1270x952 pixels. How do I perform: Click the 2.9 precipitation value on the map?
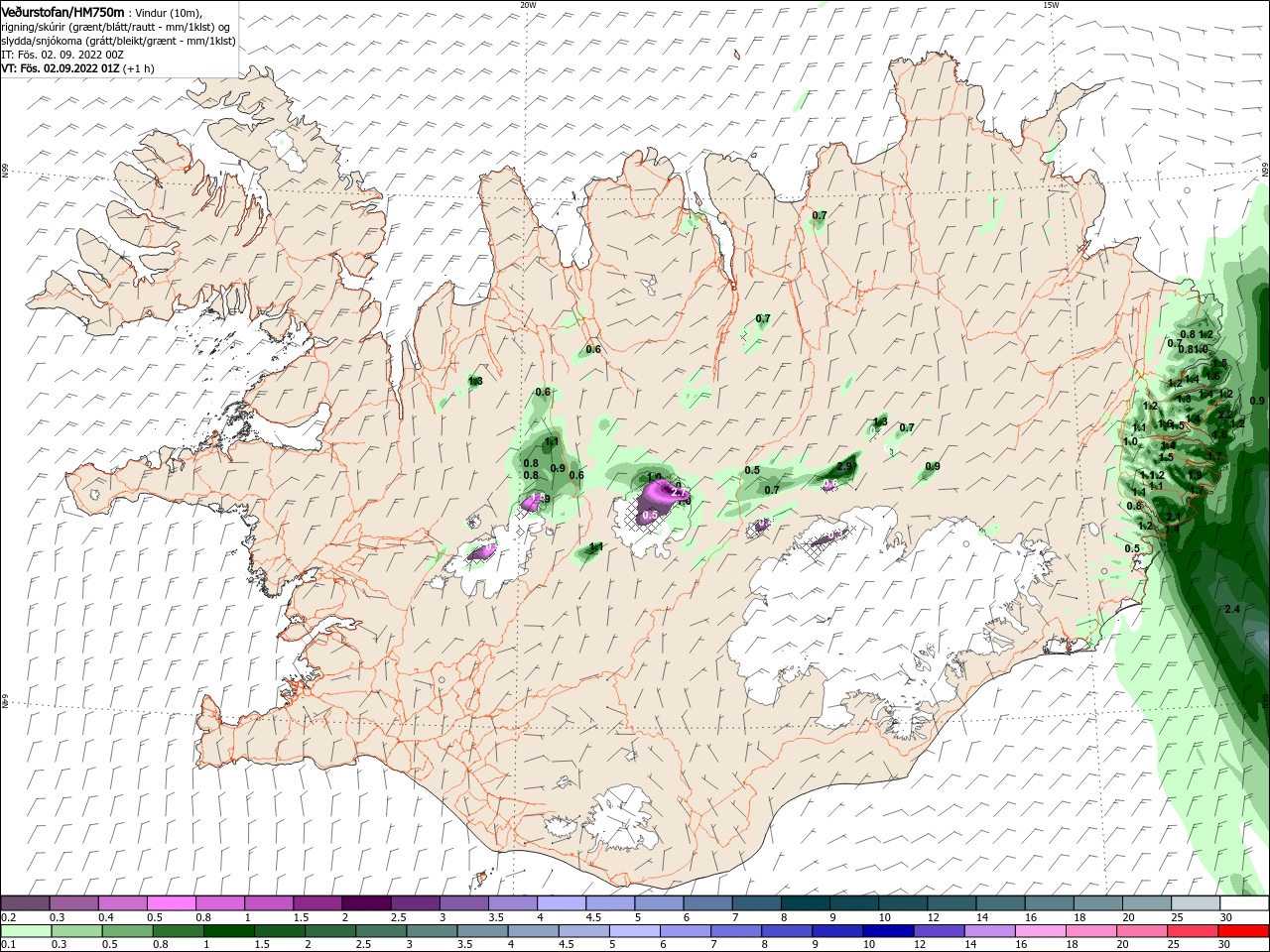coord(845,466)
